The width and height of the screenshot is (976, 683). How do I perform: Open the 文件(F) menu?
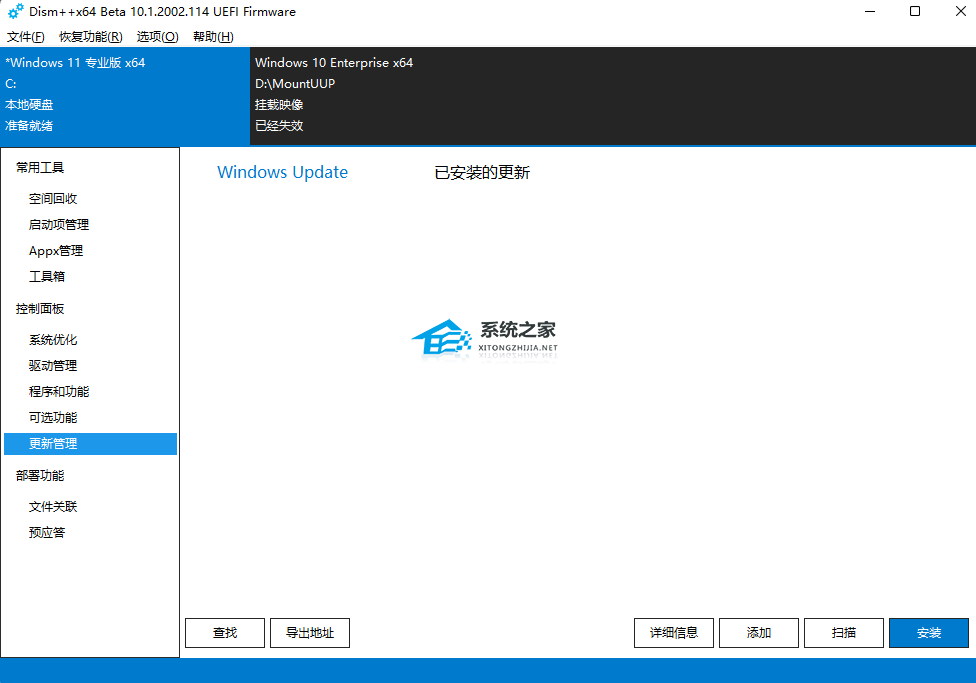click(26, 37)
